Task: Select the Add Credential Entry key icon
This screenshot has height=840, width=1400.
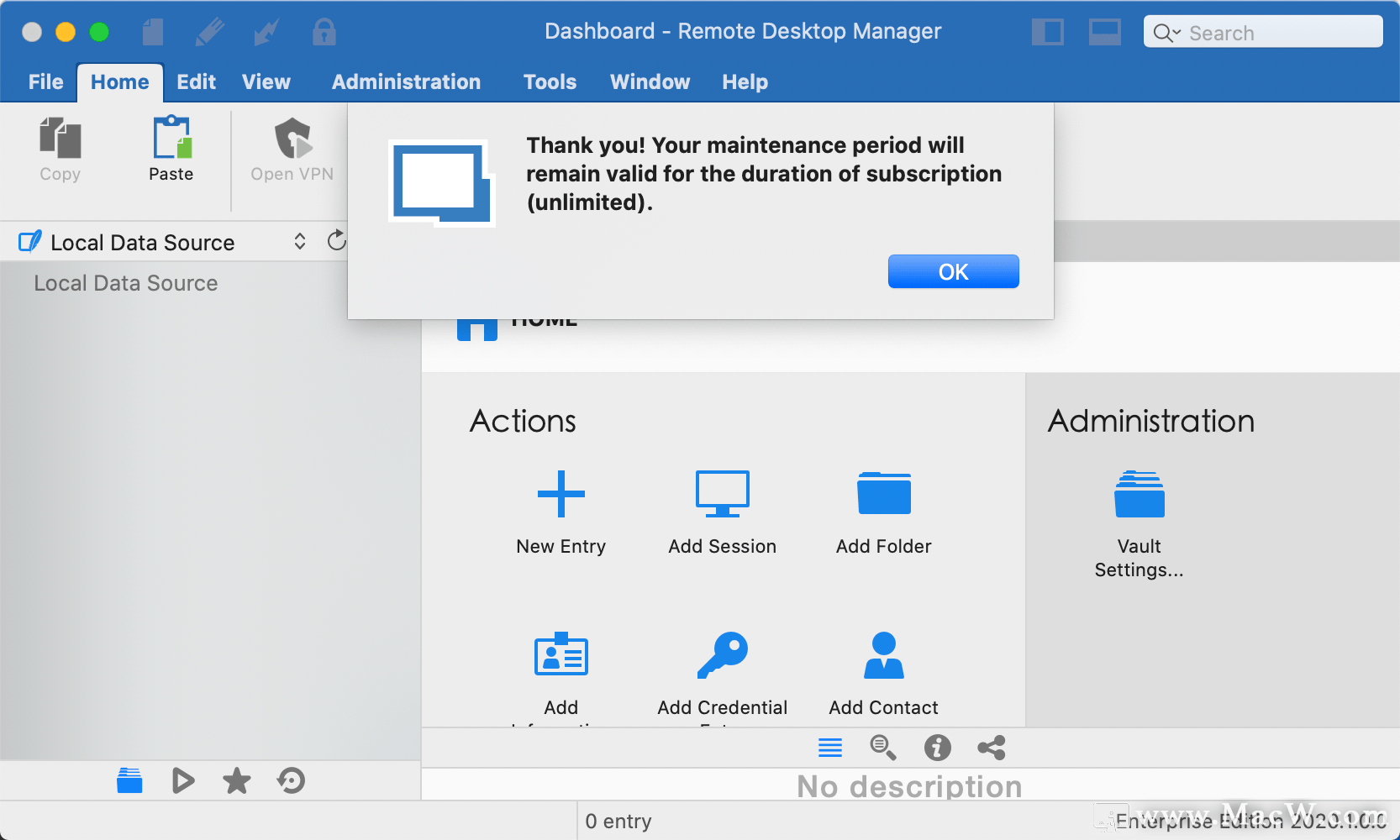Action: click(722, 654)
